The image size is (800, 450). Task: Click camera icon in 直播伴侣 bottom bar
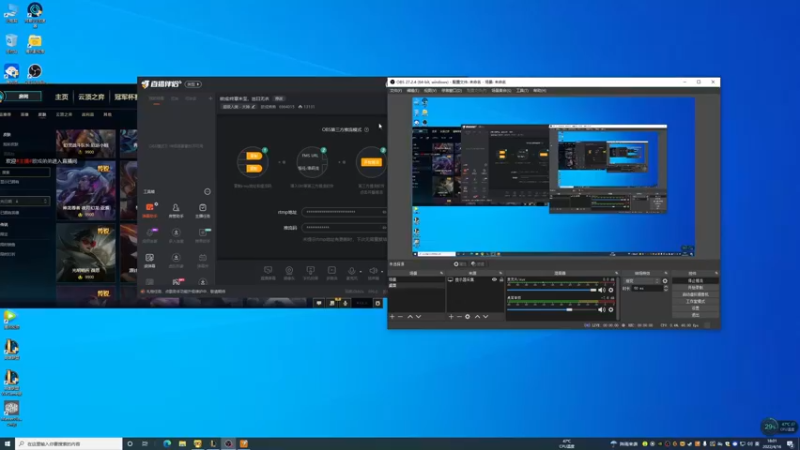click(x=289, y=272)
